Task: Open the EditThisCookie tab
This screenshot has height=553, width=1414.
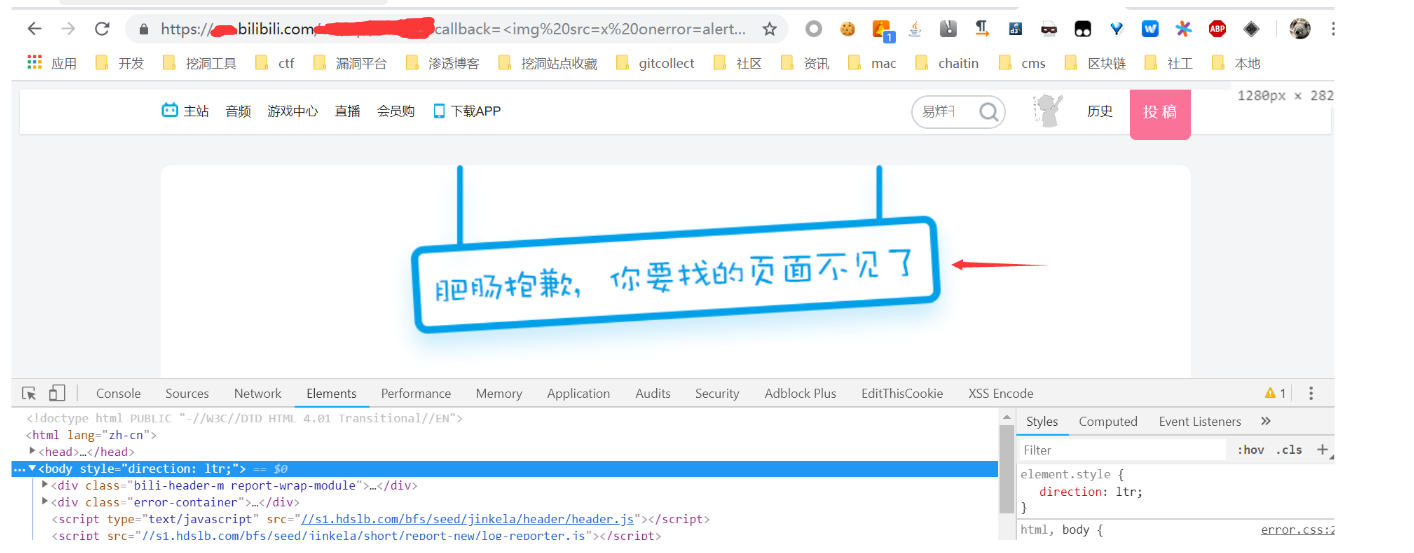Action: click(x=902, y=393)
